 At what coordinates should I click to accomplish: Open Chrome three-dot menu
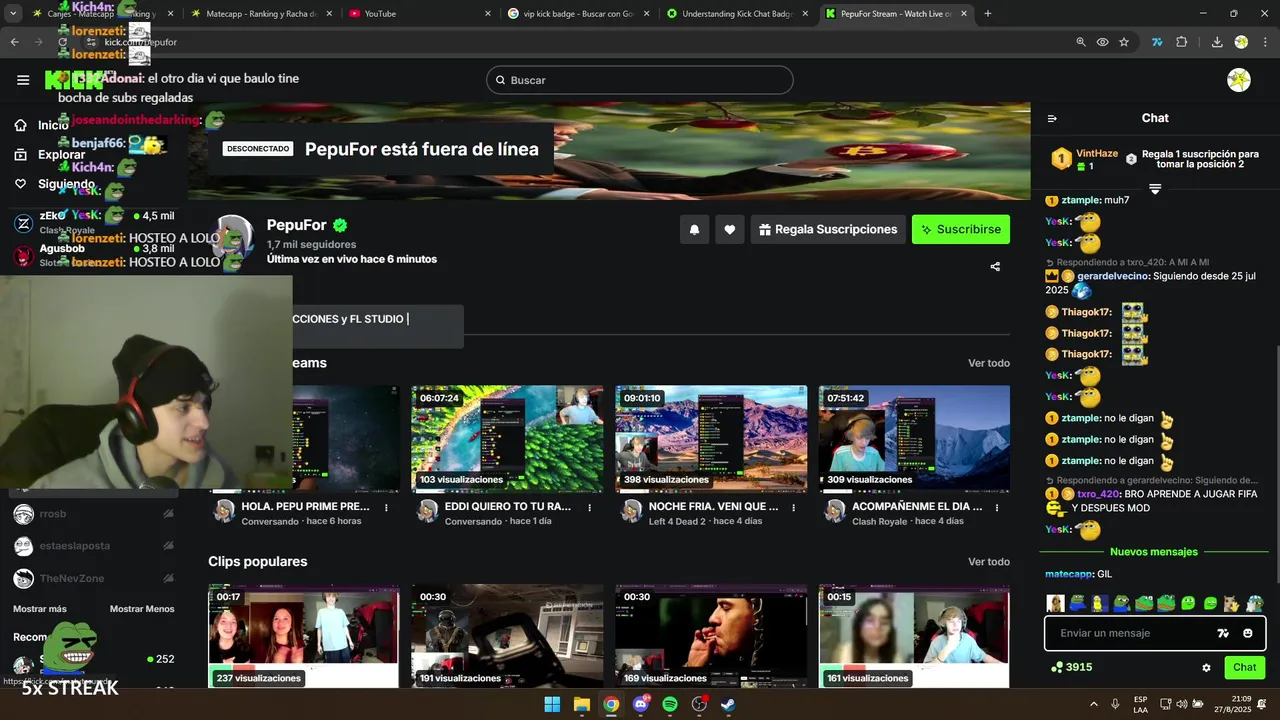coord(1263,42)
